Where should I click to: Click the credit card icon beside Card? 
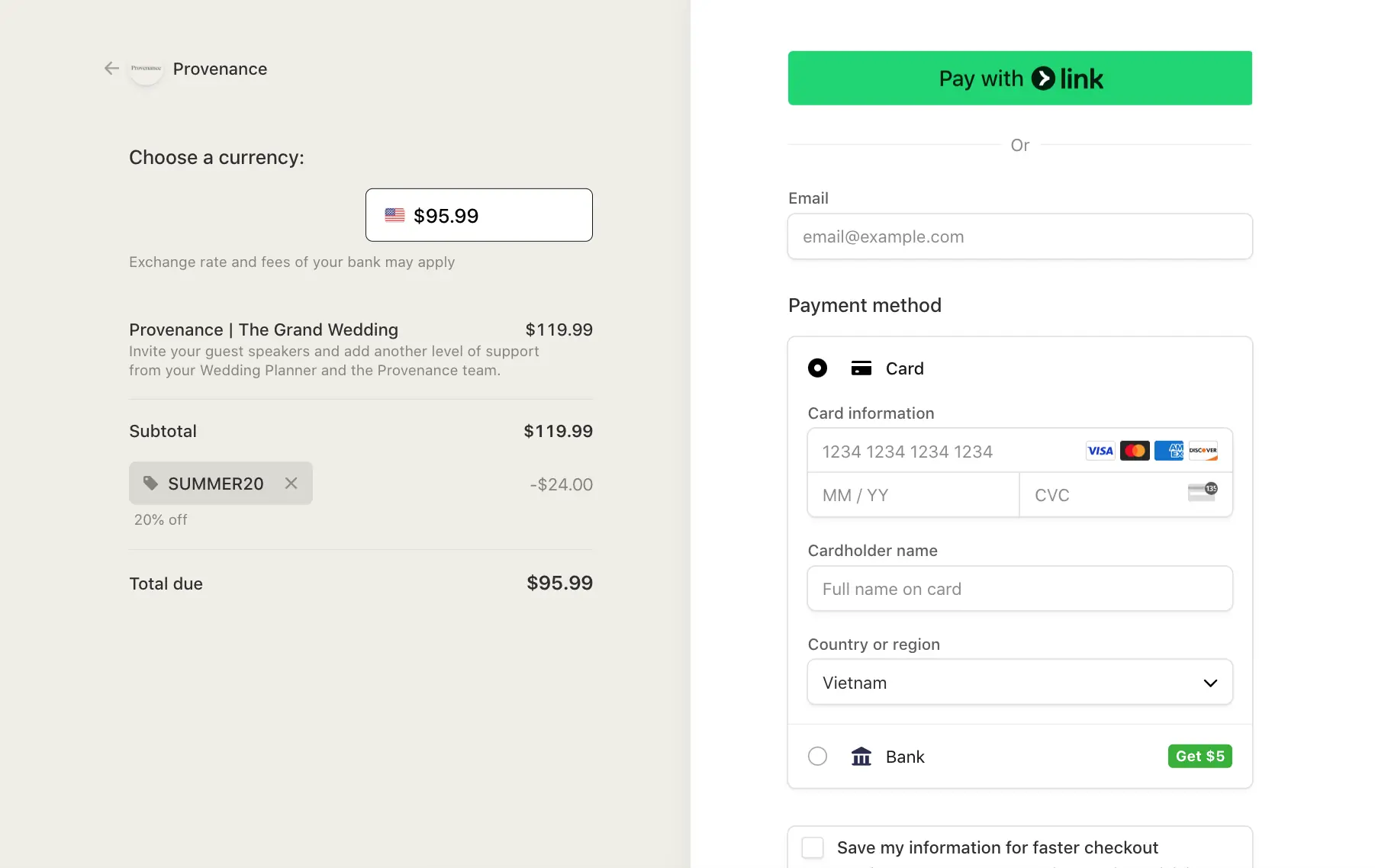pyautogui.click(x=861, y=368)
